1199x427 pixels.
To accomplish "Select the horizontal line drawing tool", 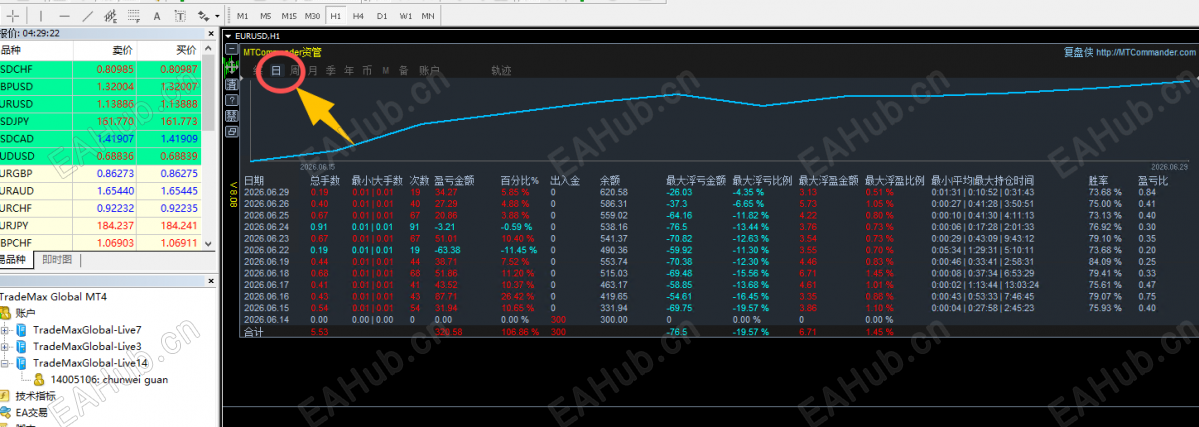I will (x=64, y=15).
